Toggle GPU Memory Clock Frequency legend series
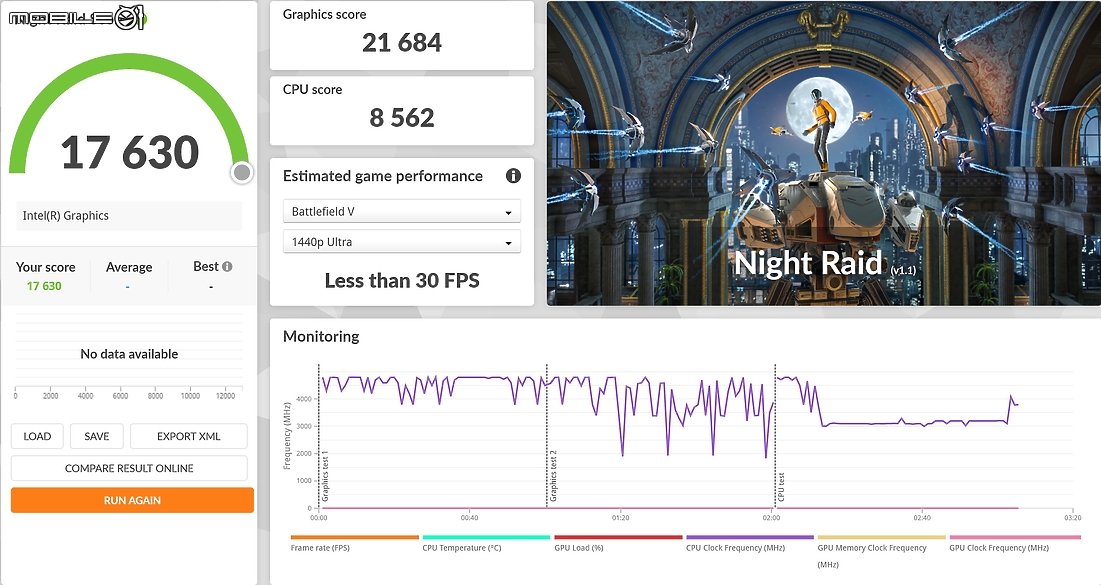The image size is (1101, 585). (881, 551)
